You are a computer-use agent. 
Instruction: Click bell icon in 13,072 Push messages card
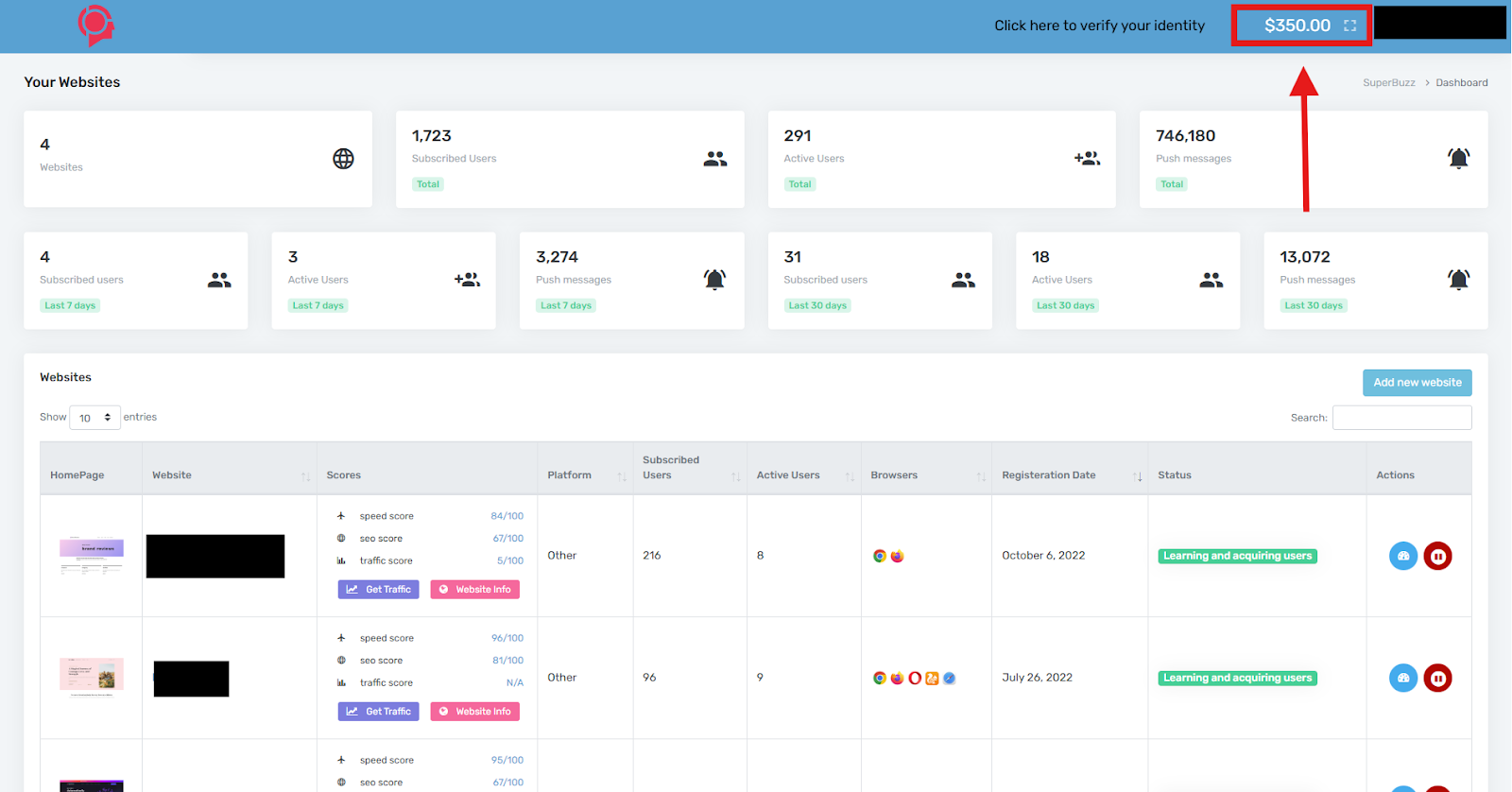(1458, 280)
